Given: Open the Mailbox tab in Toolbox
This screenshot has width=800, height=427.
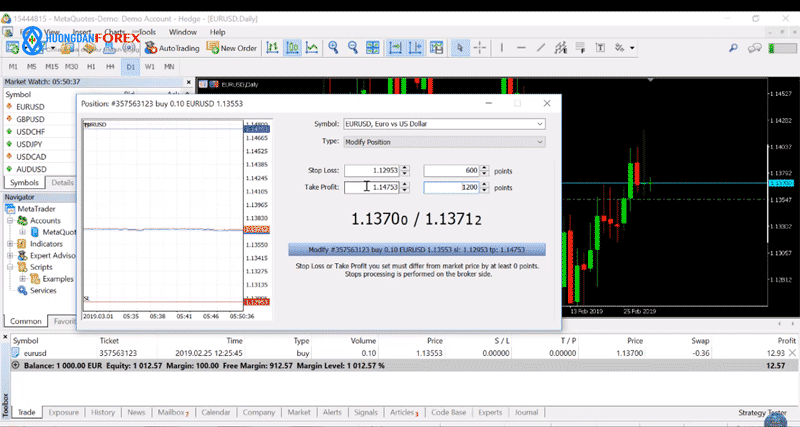Looking at the screenshot, I should tap(173, 412).
